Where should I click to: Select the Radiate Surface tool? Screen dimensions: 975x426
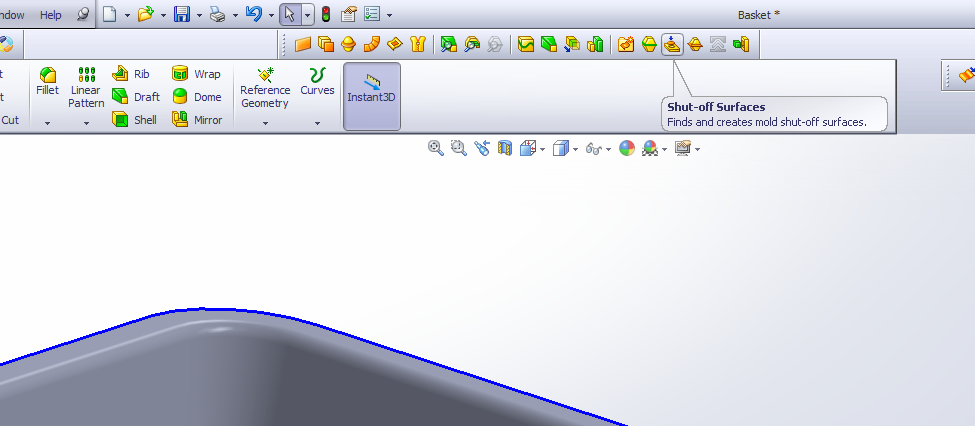[349, 44]
